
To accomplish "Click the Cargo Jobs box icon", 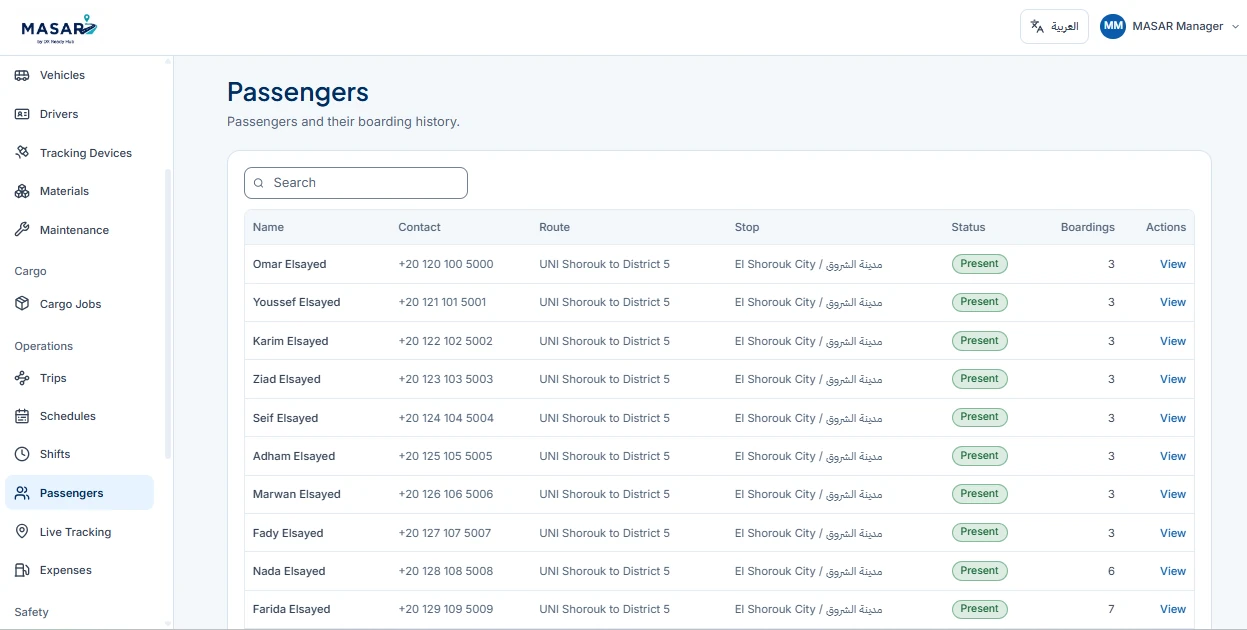I will [22, 304].
